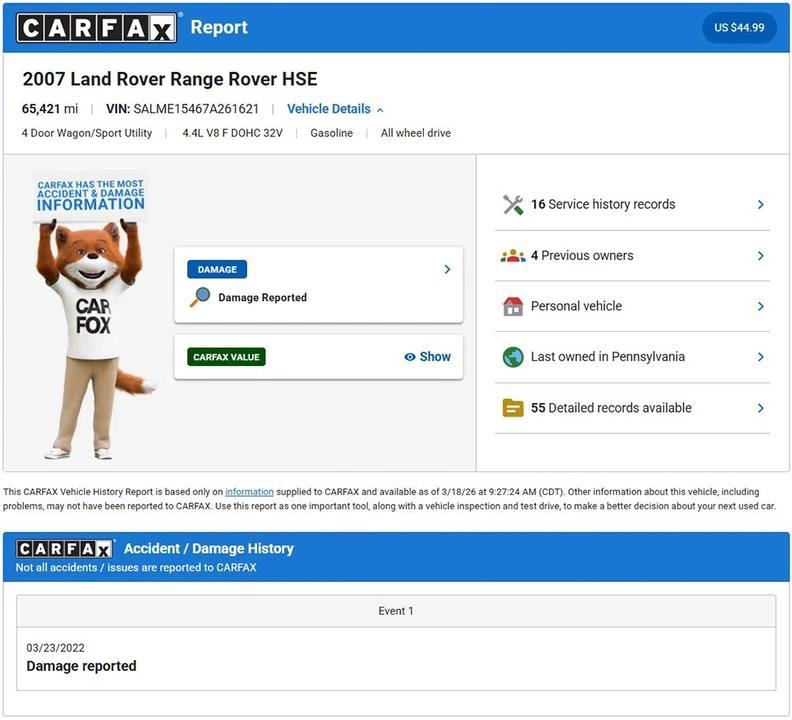
Task: Click the US $44.99 price button
Action: coord(739,27)
